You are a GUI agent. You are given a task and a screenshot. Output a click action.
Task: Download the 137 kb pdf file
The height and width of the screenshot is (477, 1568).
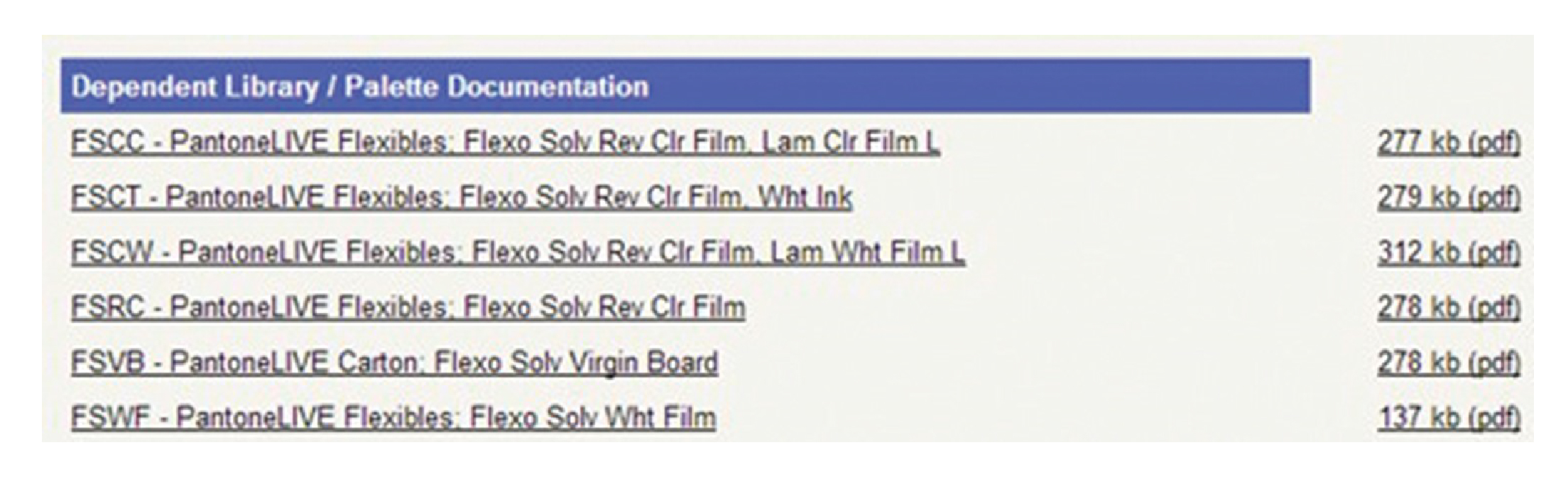(x=1449, y=417)
